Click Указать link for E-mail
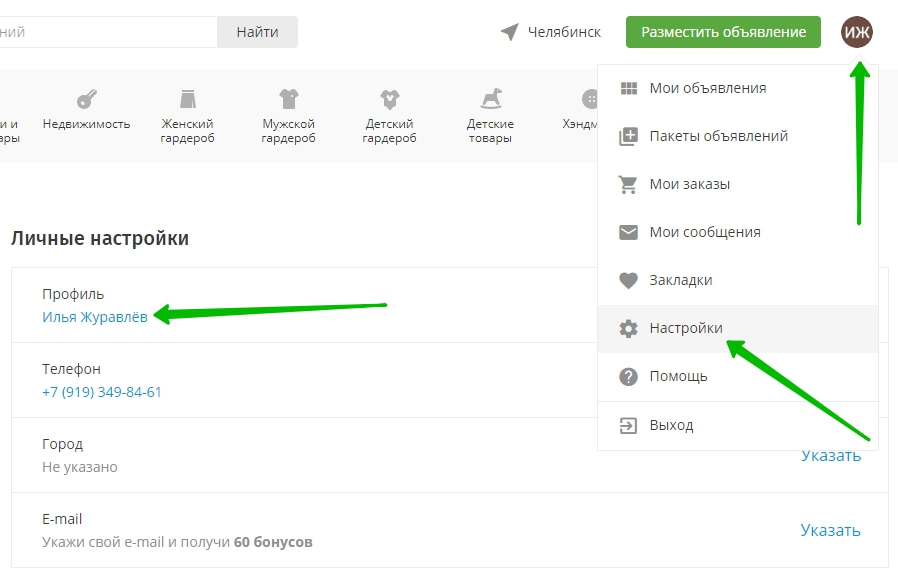The height and width of the screenshot is (574, 898). click(830, 530)
